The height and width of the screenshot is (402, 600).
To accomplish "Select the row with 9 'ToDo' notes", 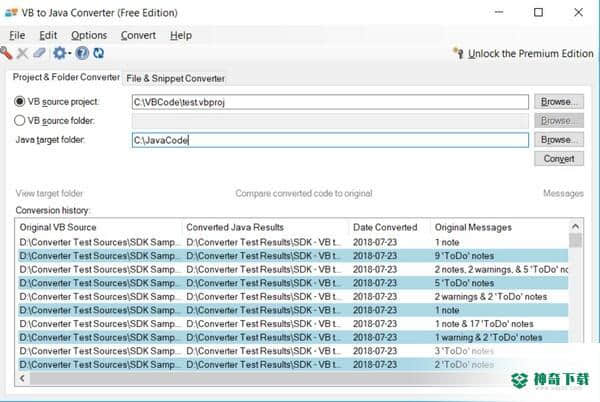I will coord(293,256).
